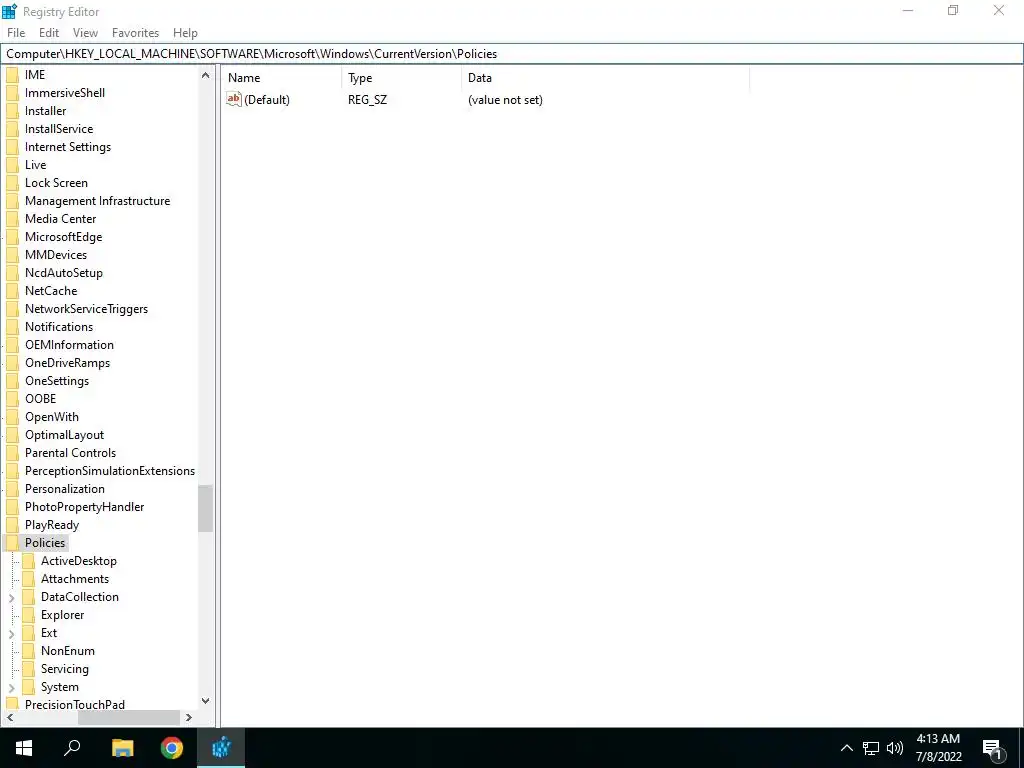
Task: Select the OneDriveRamps key
Action: click(x=67, y=362)
